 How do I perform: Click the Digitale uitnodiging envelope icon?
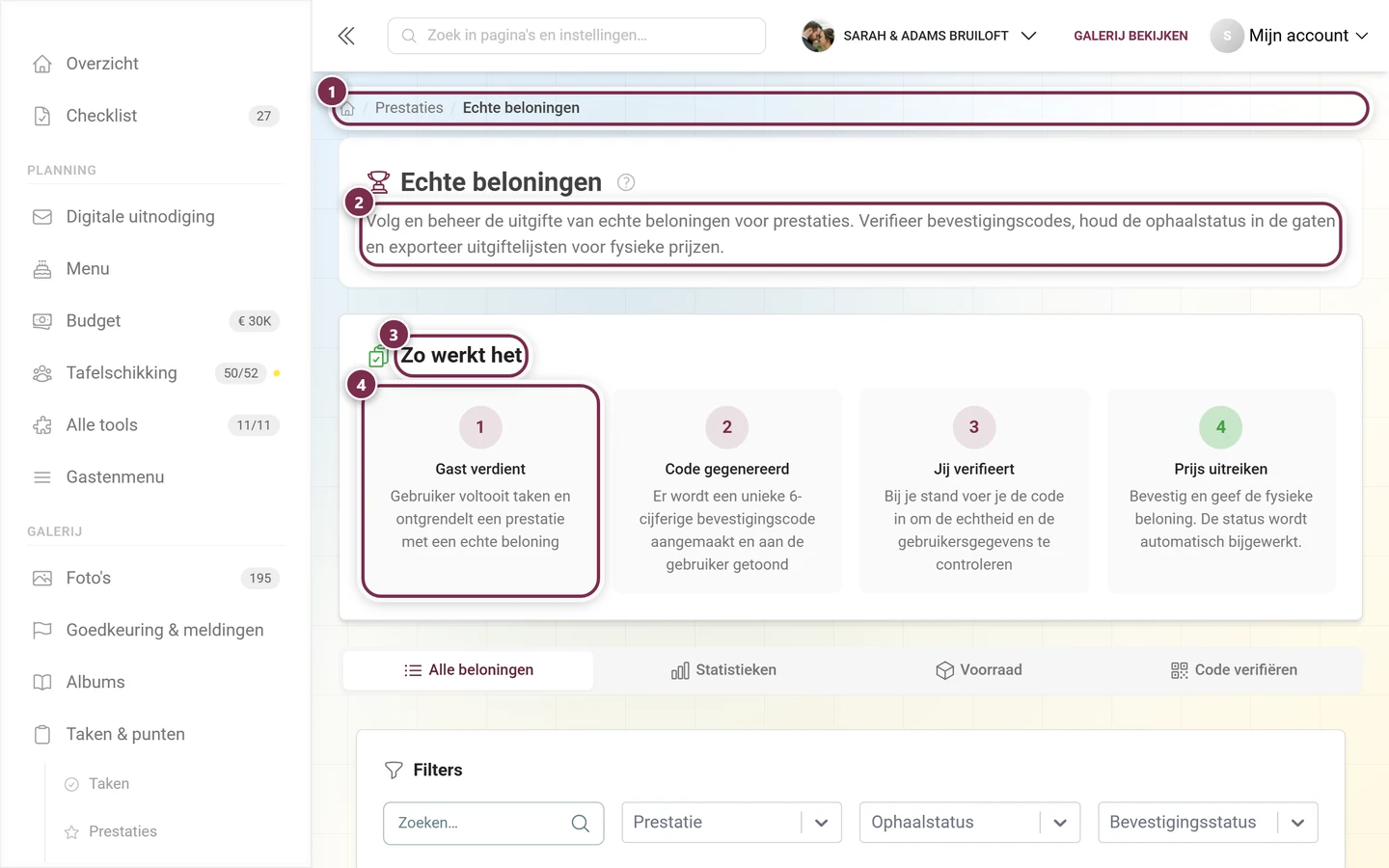coord(42,217)
